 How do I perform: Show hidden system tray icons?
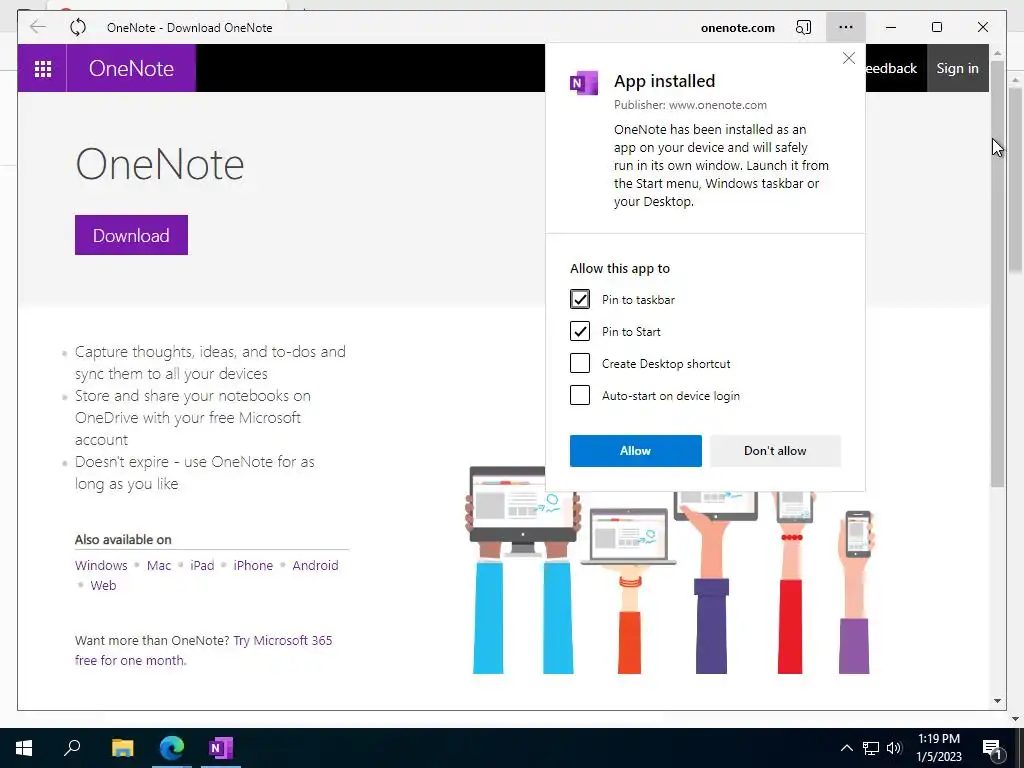[846, 748]
